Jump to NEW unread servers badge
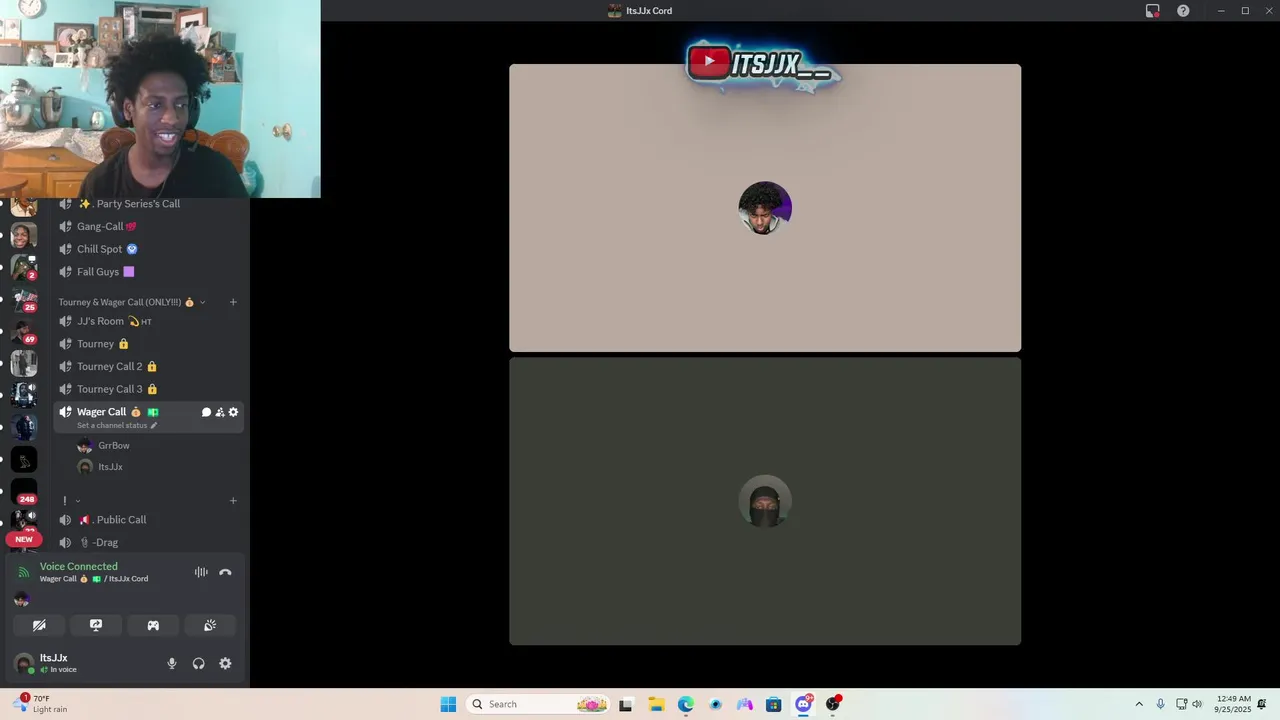This screenshot has height=720, width=1280. [x=24, y=539]
